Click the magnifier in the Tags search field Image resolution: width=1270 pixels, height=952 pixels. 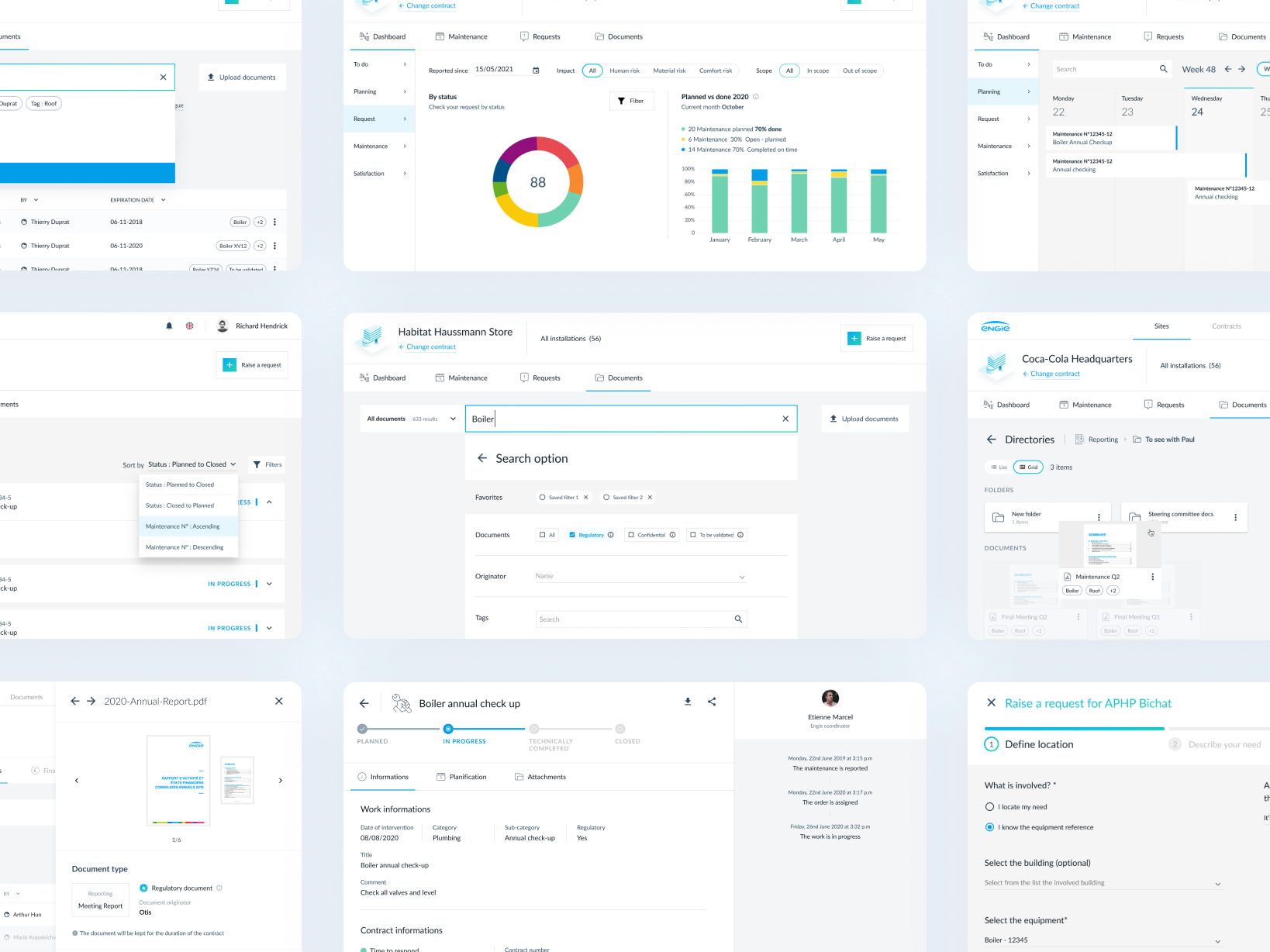pos(738,619)
